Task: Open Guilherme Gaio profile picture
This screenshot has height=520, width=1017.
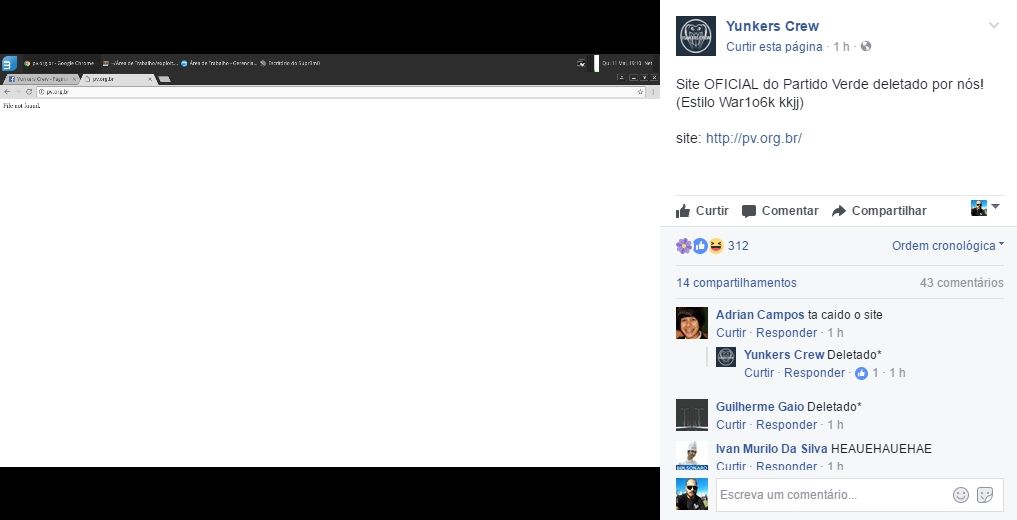Action: (692, 415)
